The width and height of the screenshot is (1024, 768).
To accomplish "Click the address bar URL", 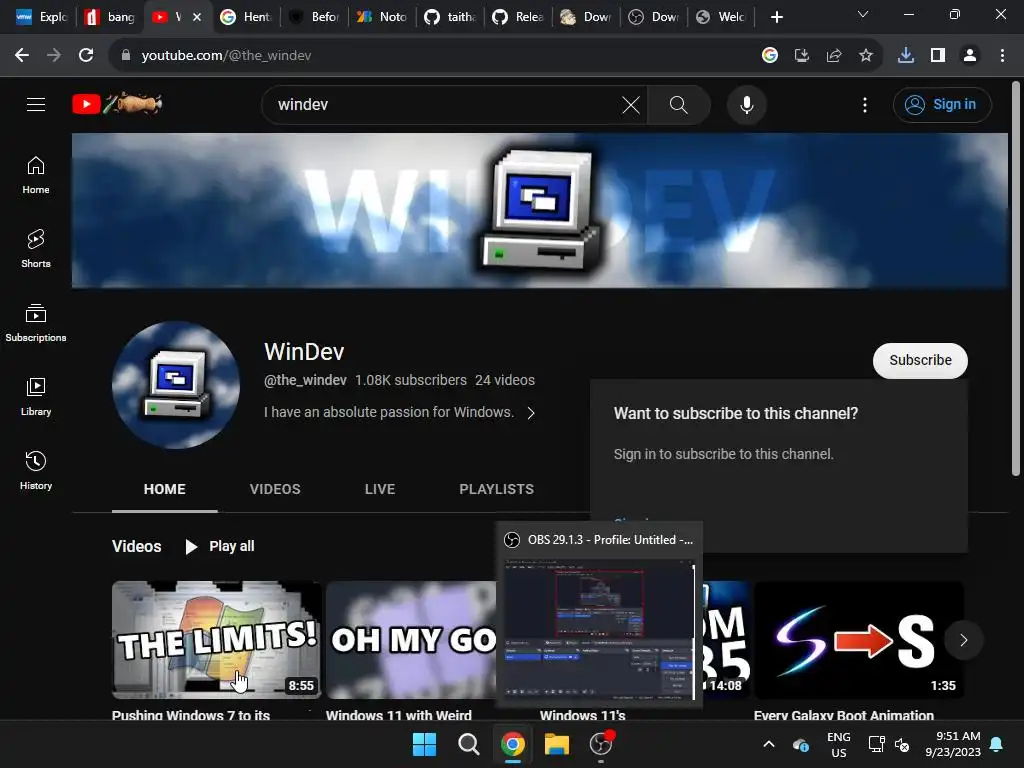I will pos(226,56).
